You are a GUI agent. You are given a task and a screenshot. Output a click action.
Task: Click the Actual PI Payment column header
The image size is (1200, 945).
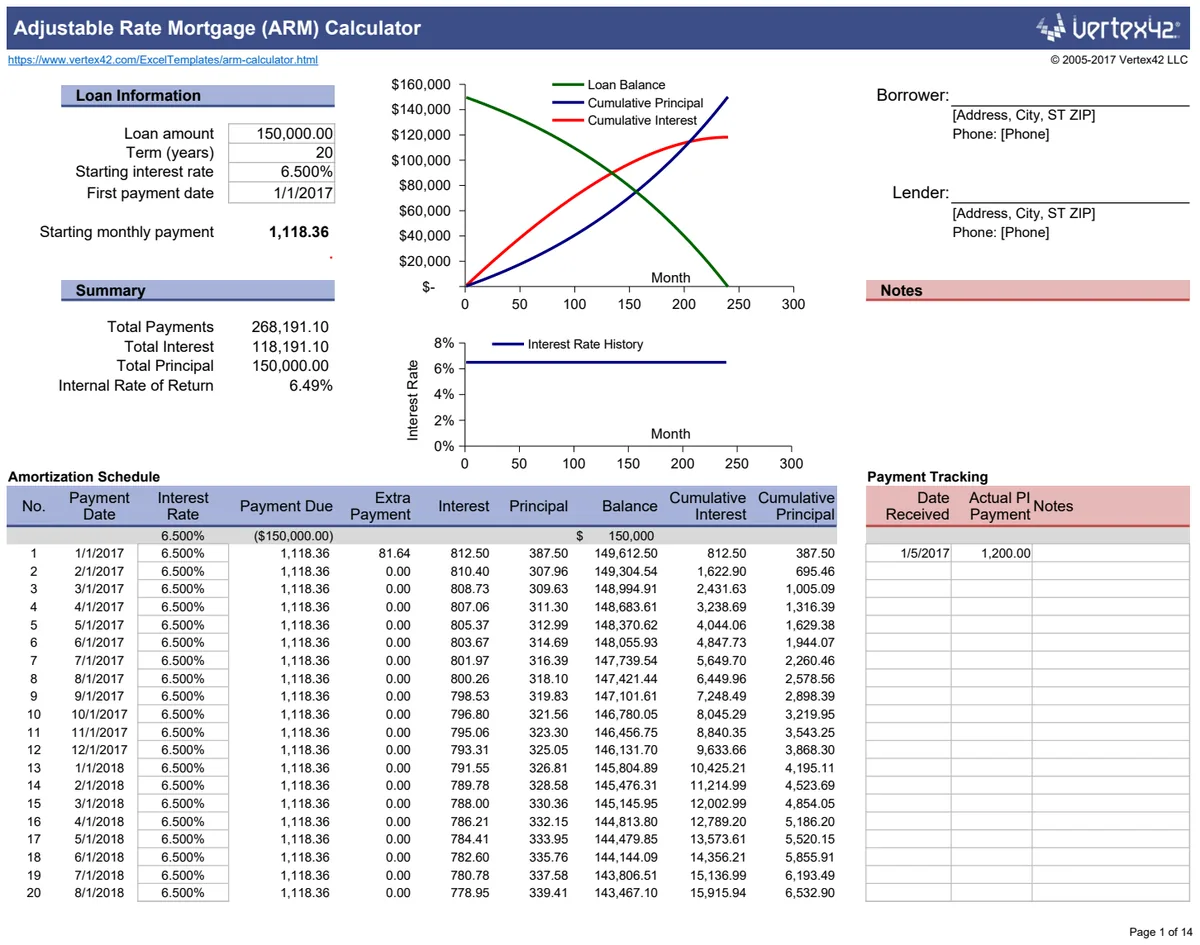click(x=999, y=506)
